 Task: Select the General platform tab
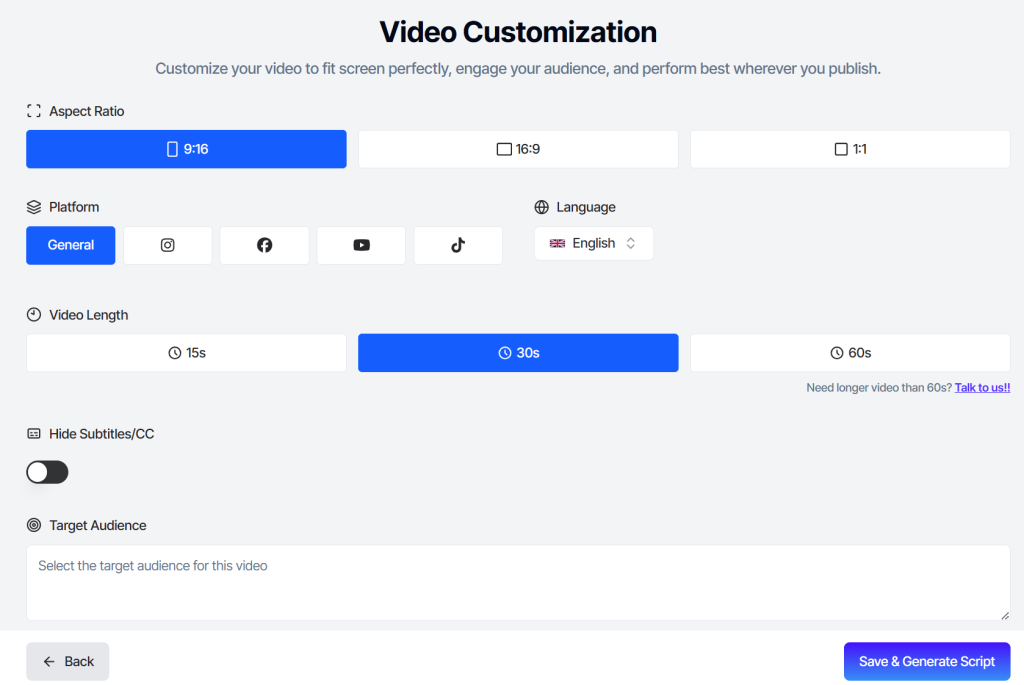click(70, 244)
